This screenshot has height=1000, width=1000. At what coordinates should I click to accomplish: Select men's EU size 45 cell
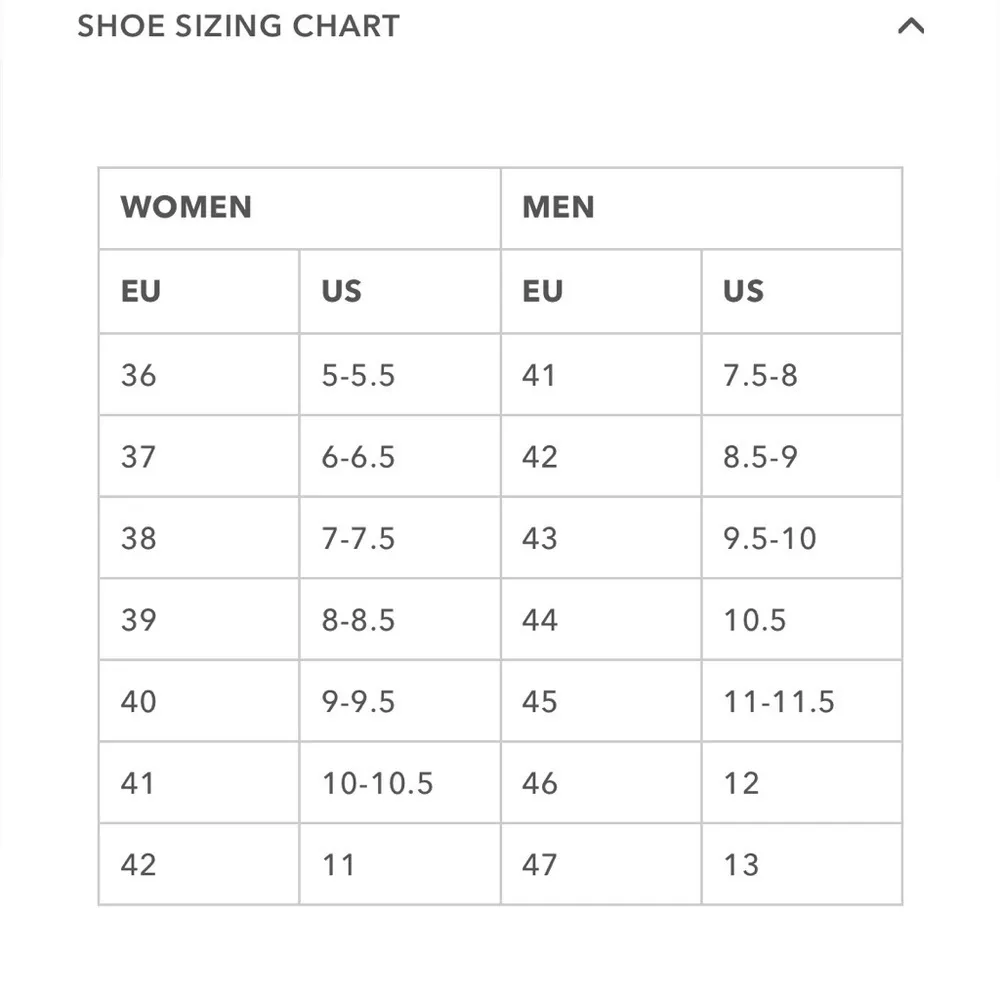click(540, 702)
